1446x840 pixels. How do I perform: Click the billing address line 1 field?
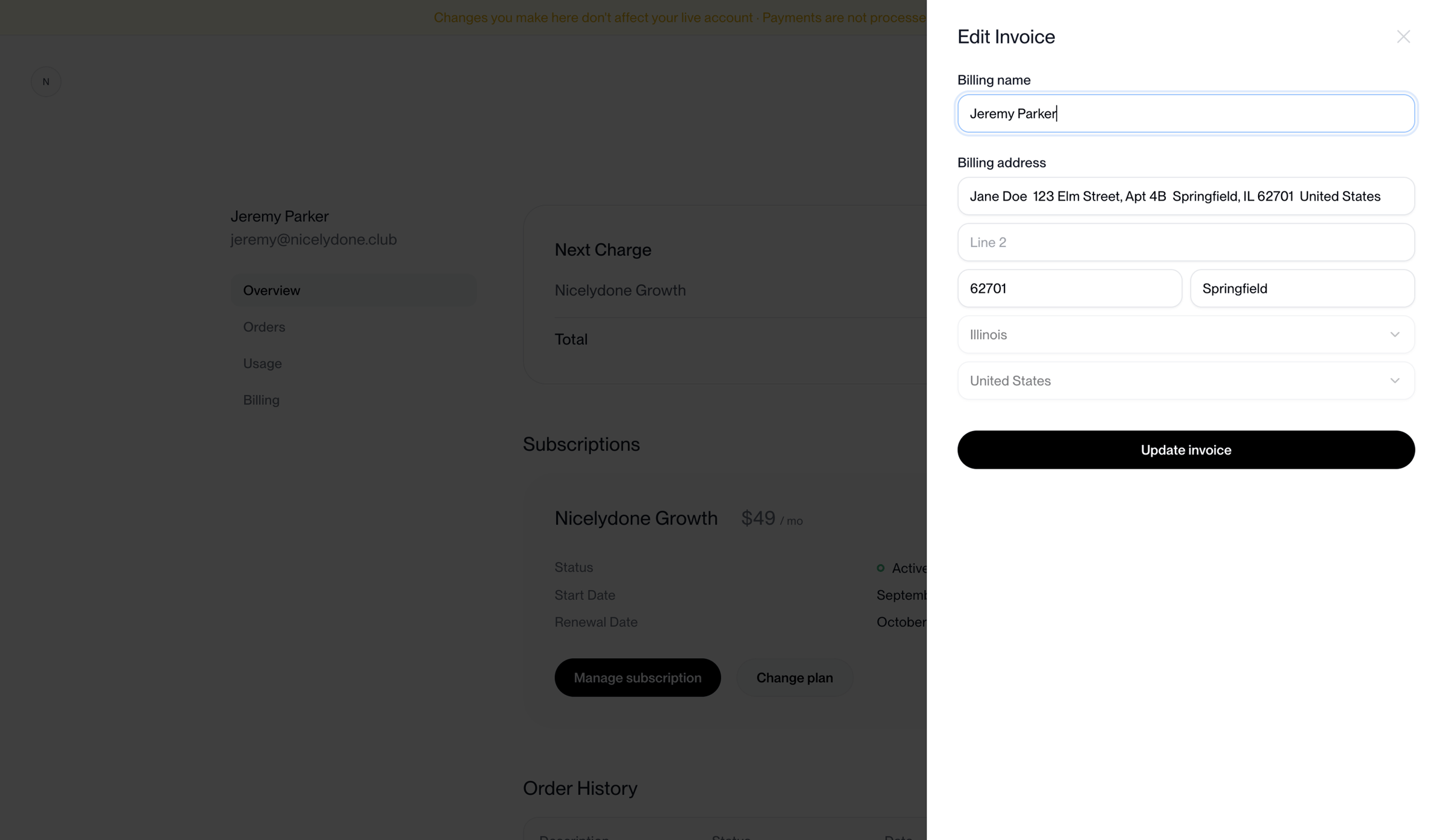[x=1186, y=196]
